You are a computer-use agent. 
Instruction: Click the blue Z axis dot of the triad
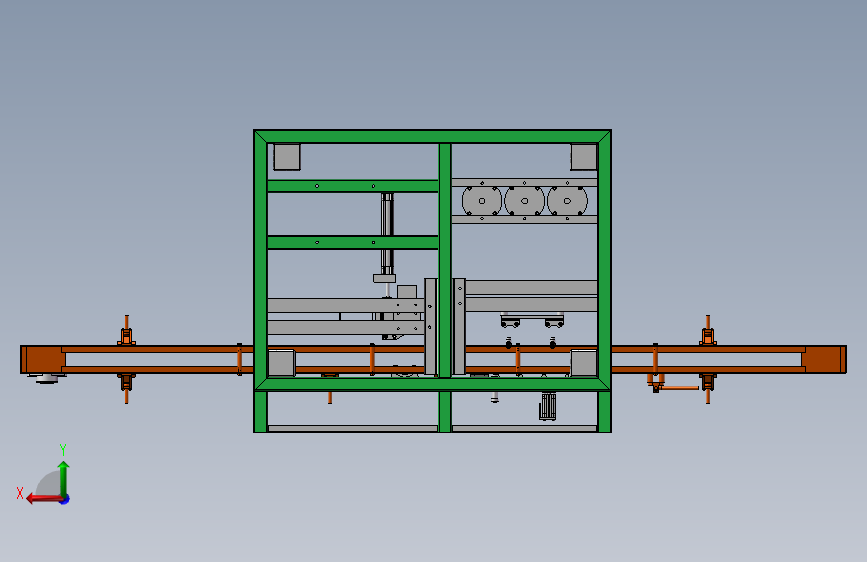[x=65, y=499]
